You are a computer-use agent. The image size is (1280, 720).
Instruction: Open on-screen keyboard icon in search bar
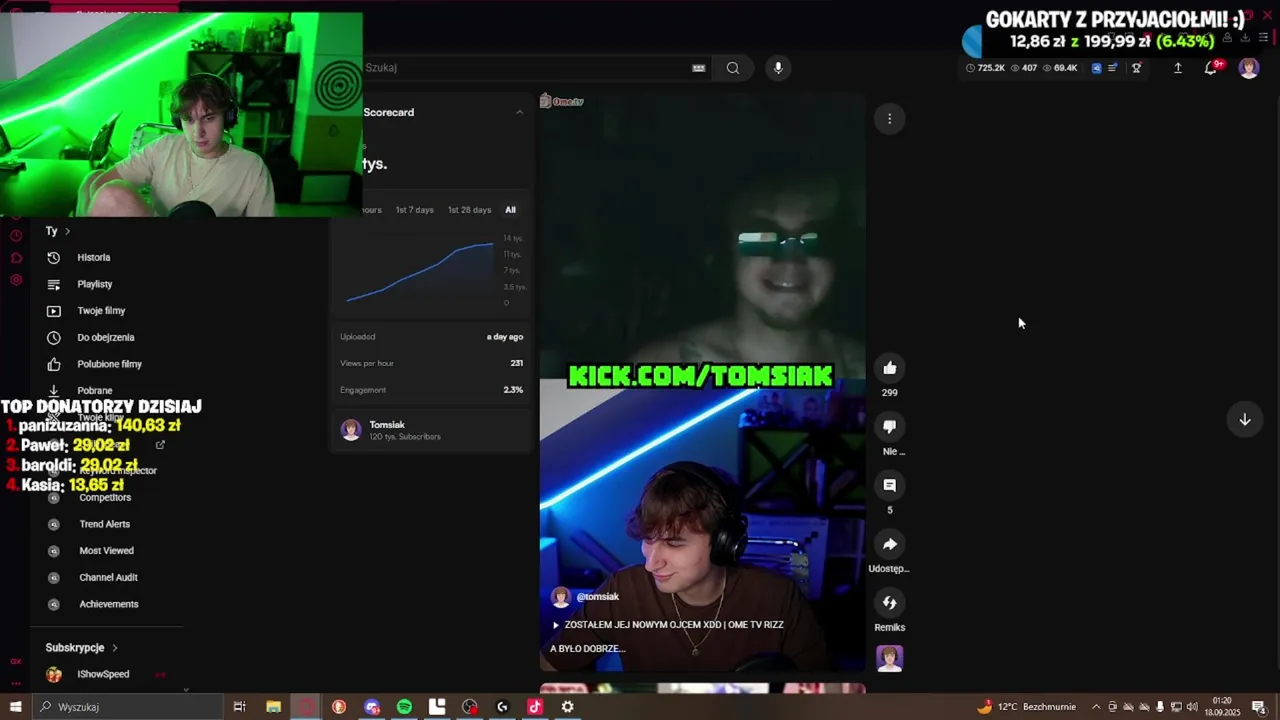(699, 68)
